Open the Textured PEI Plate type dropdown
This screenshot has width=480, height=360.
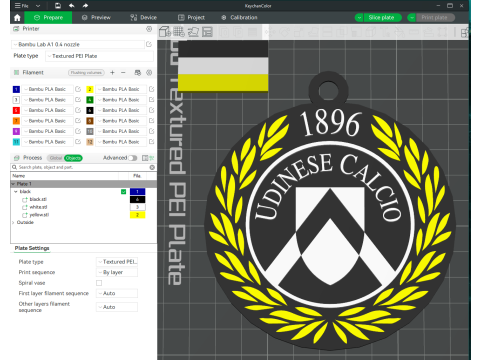(x=99, y=56)
